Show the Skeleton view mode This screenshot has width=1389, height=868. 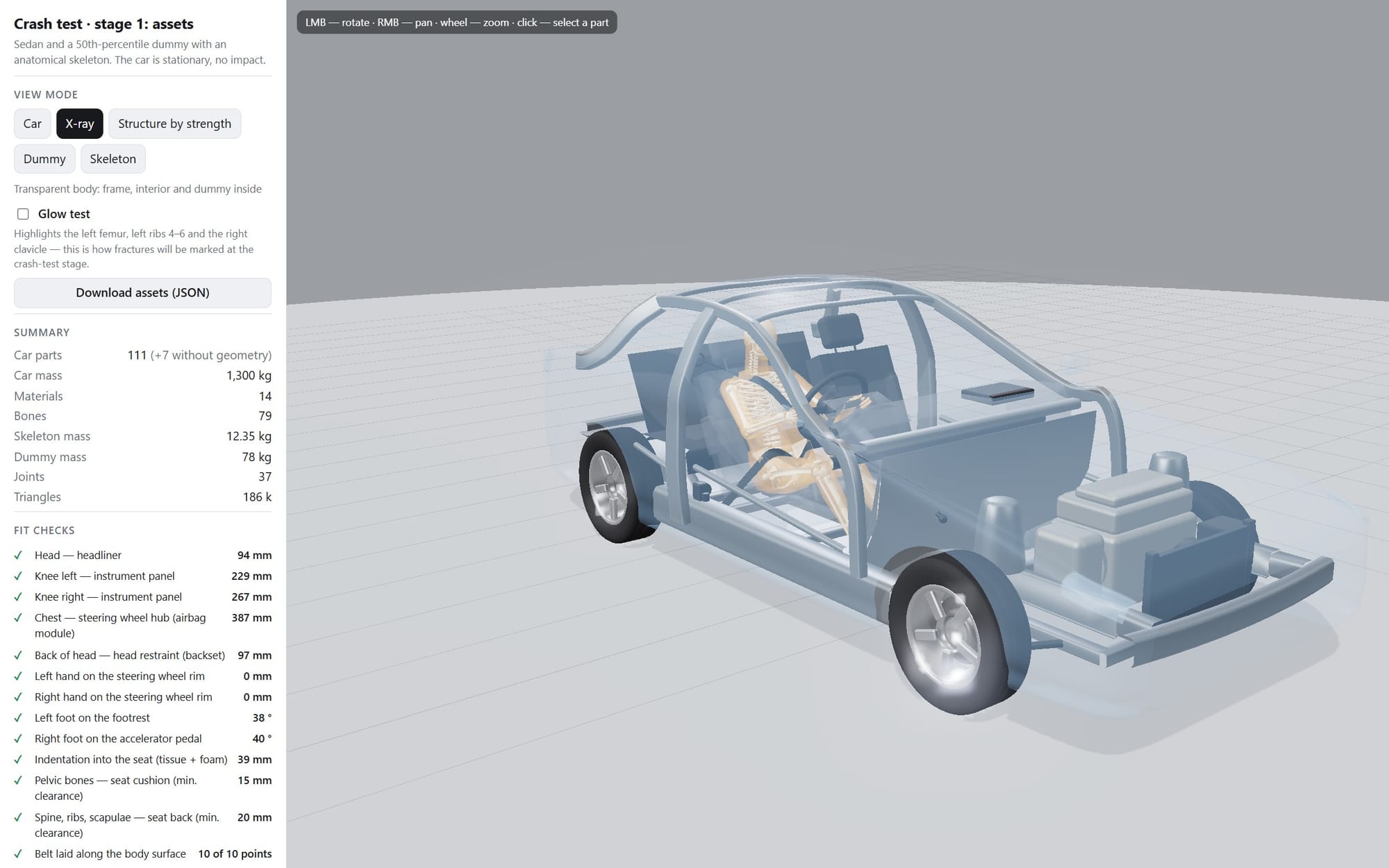[x=113, y=159]
